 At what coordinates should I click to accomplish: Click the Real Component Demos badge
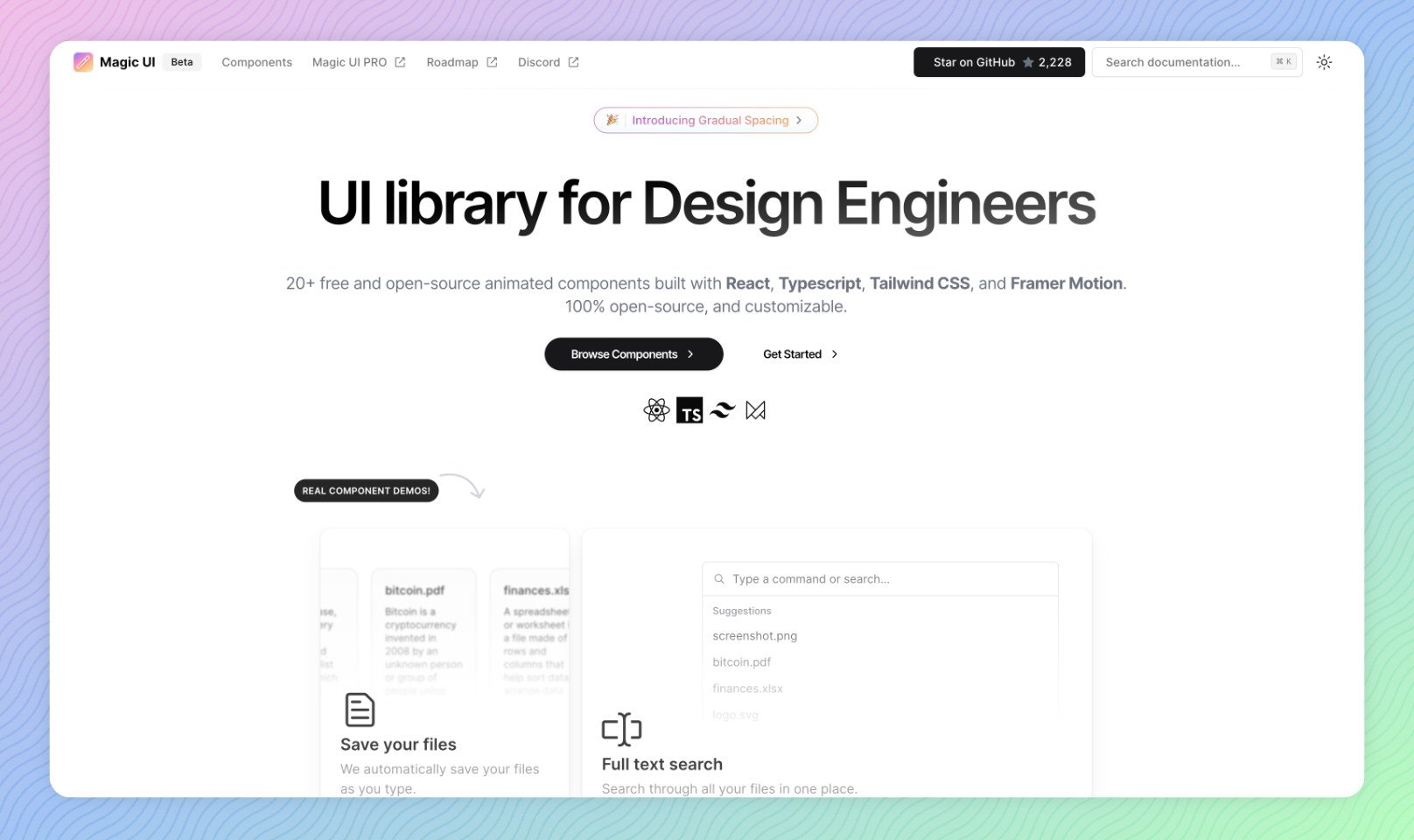366,491
